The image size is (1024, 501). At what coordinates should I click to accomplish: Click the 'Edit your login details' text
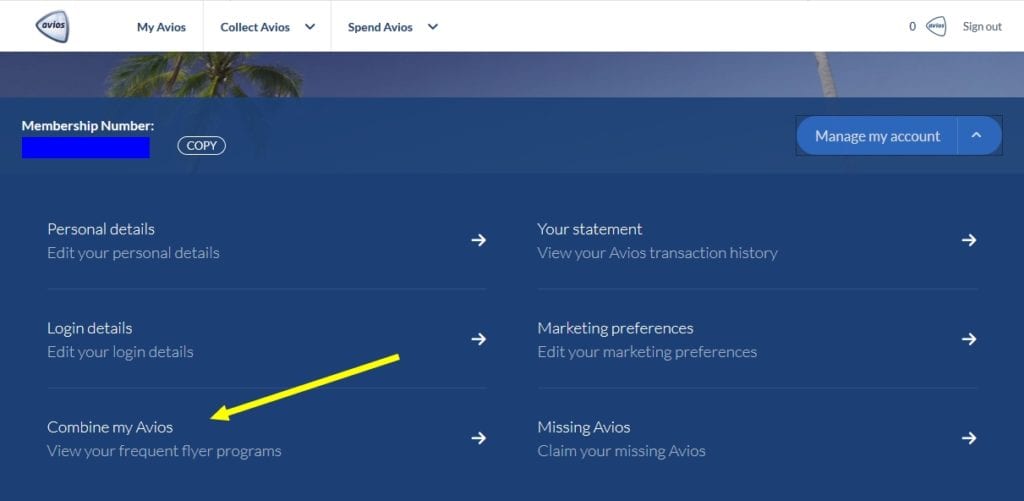click(120, 352)
